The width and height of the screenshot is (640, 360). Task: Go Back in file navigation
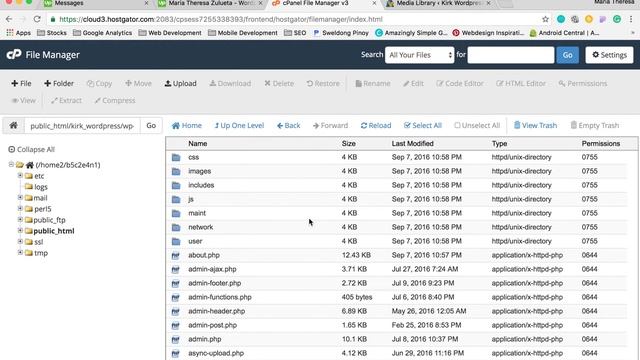289,125
